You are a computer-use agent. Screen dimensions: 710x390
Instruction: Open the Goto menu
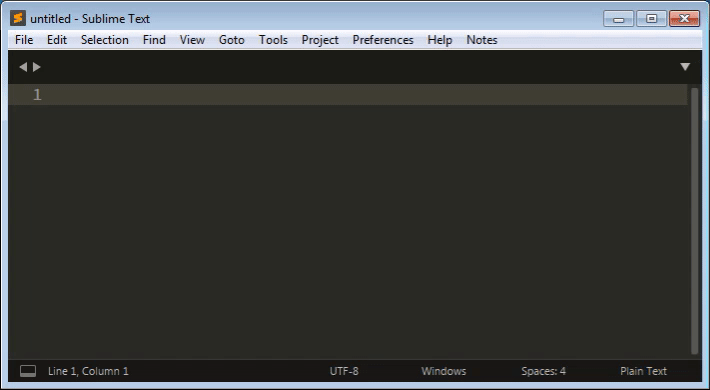tap(231, 40)
